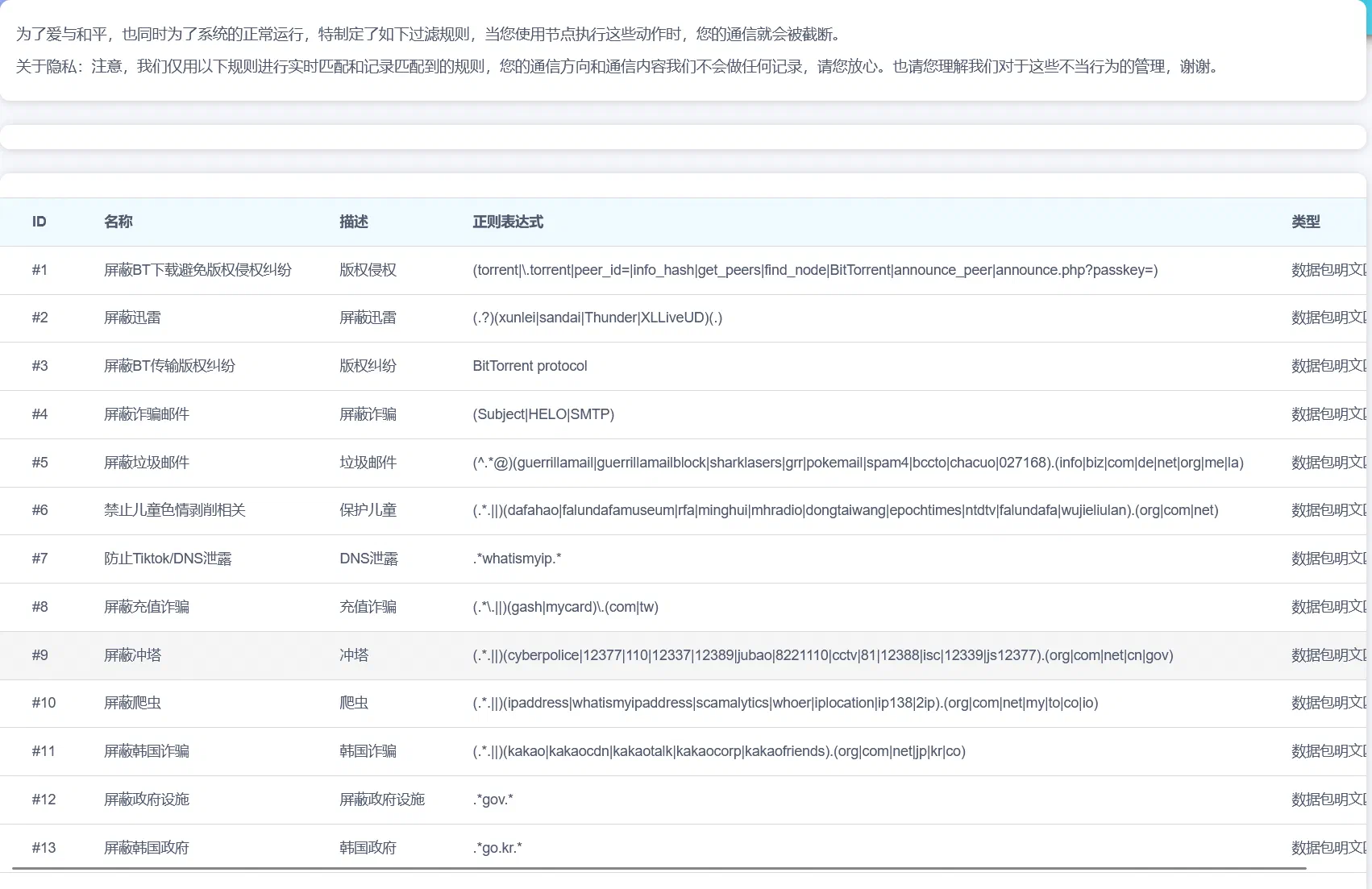The image size is (1372, 889).
Task: Click rule #4 屏蔽诈骗邮件 row
Action: tap(146, 414)
